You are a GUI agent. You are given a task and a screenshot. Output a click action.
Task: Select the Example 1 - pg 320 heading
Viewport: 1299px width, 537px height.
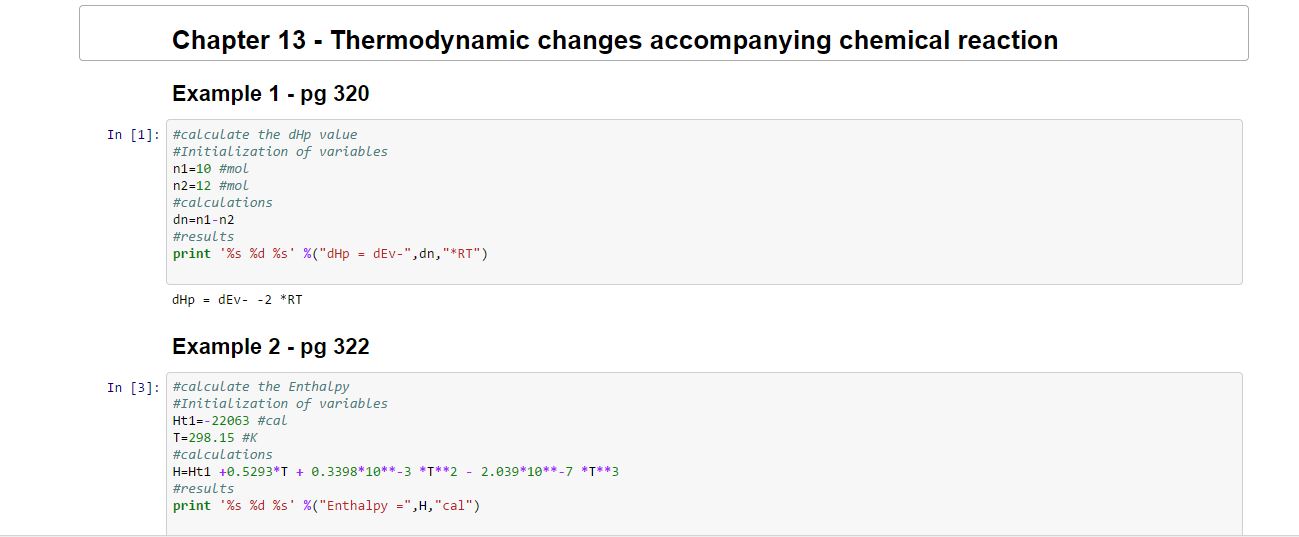[270, 94]
